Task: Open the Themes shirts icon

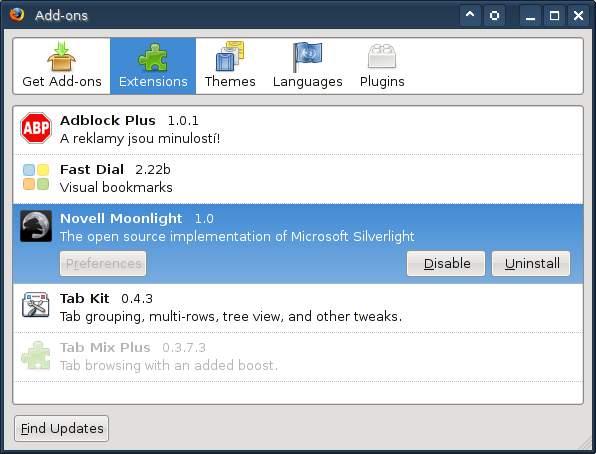Action: [230, 56]
